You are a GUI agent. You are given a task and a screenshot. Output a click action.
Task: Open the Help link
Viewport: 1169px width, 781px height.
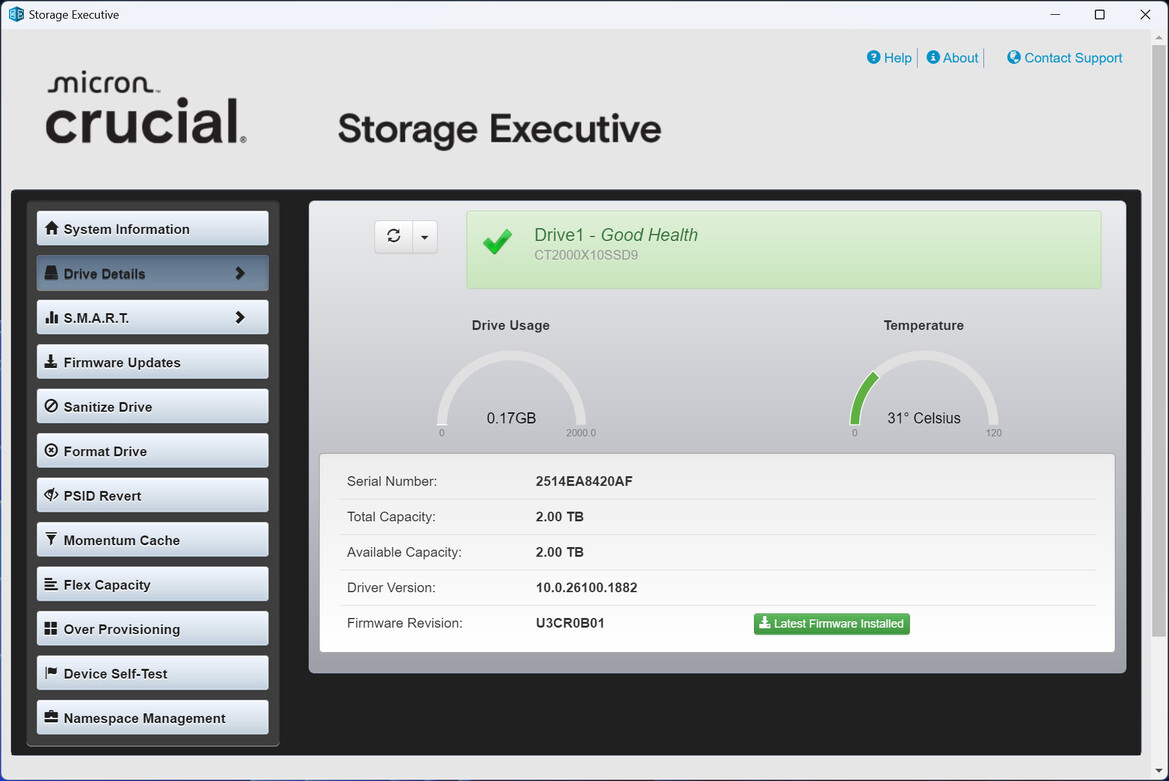pyautogui.click(x=889, y=58)
